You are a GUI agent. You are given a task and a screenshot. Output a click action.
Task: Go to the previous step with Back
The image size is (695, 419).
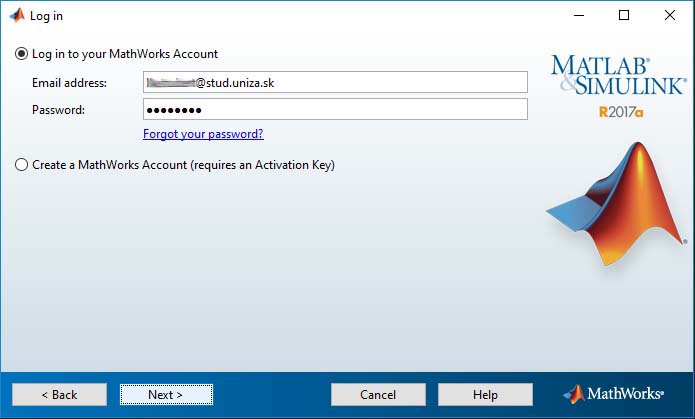[x=59, y=395]
